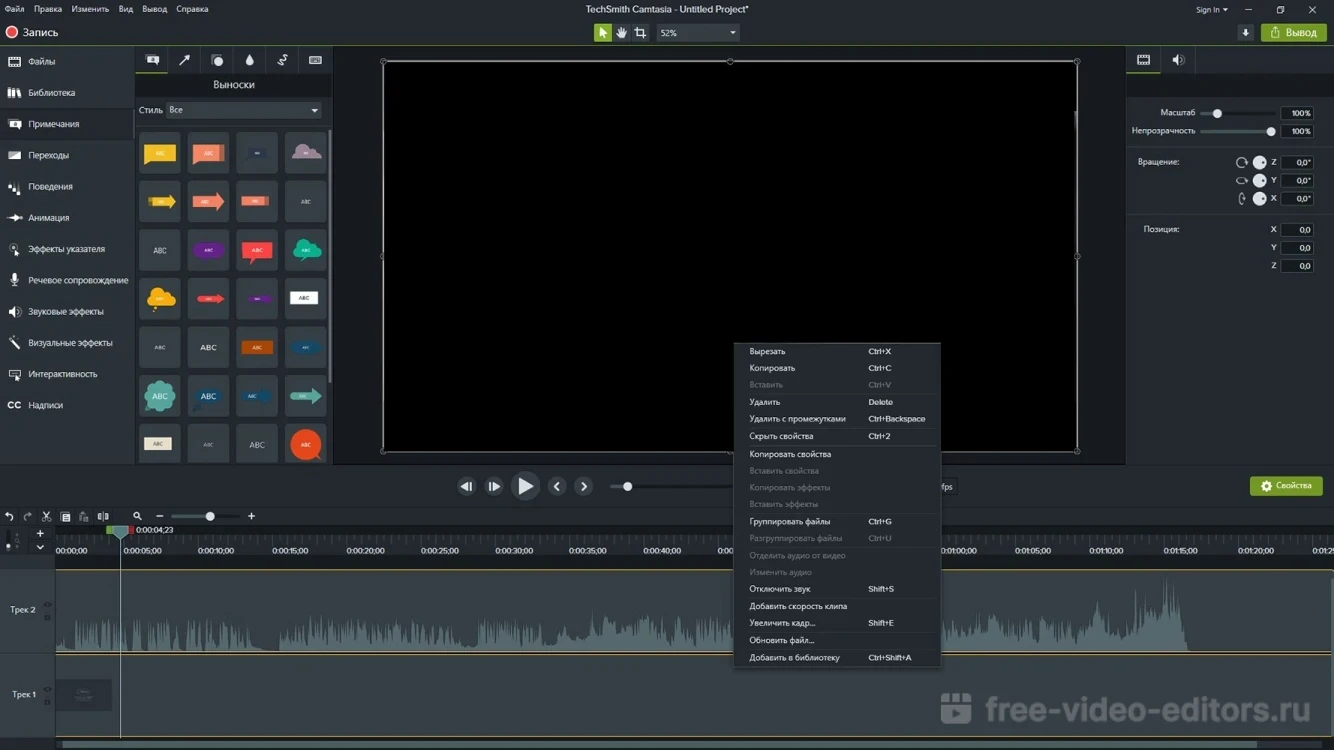The image size is (1334, 750).
Task: Switch to the Callouts speech-bubble tab
Action: pos(152,60)
